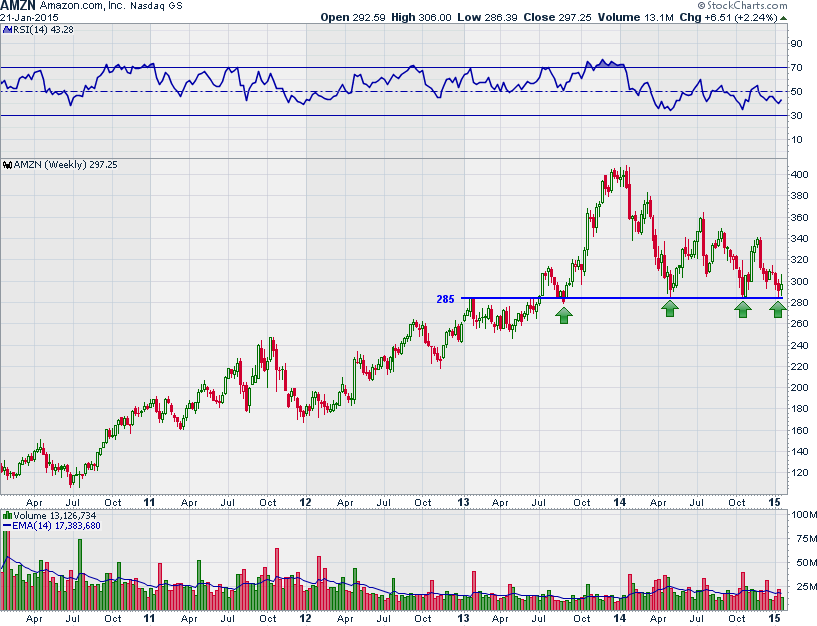Click the 100M volume axis label
817x626 pixels.
click(x=804, y=515)
